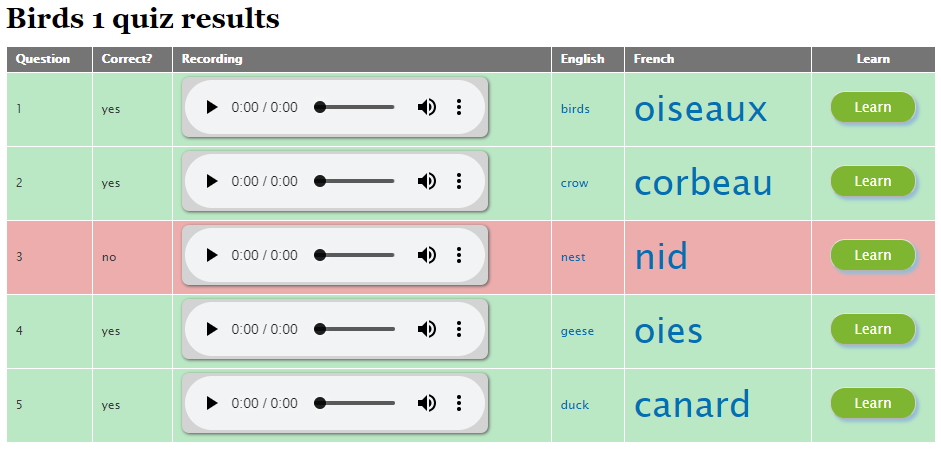Image resolution: width=941 pixels, height=449 pixels.
Task: Play the crow recording
Action: 212,181
